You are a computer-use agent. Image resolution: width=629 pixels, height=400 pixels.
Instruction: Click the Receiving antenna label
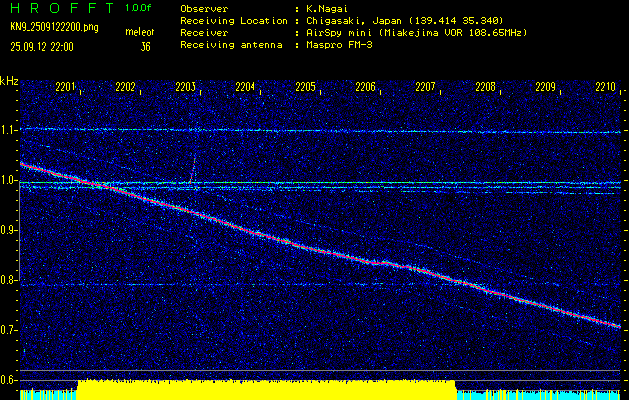pyautogui.click(x=231, y=45)
